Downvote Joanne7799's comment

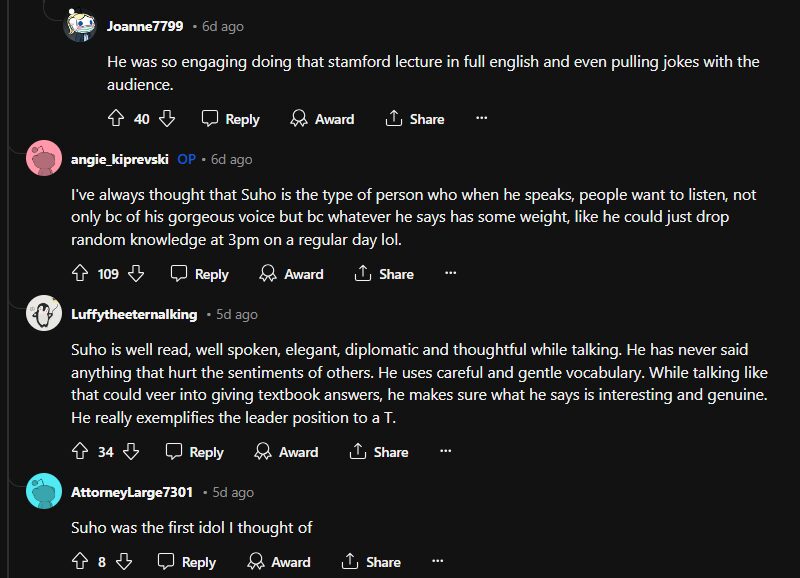click(167, 118)
